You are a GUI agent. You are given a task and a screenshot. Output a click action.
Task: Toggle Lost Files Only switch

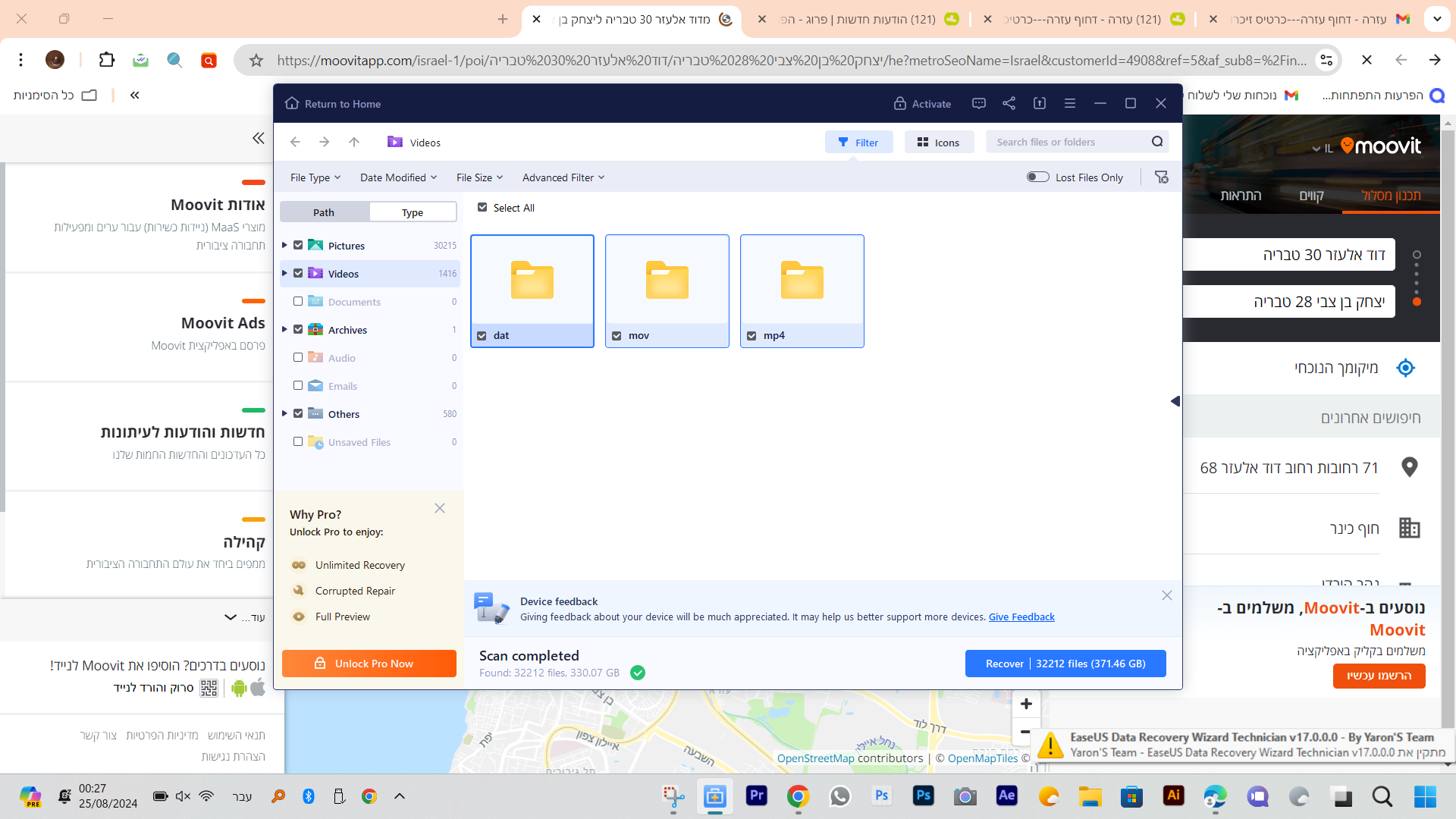coord(1037,177)
